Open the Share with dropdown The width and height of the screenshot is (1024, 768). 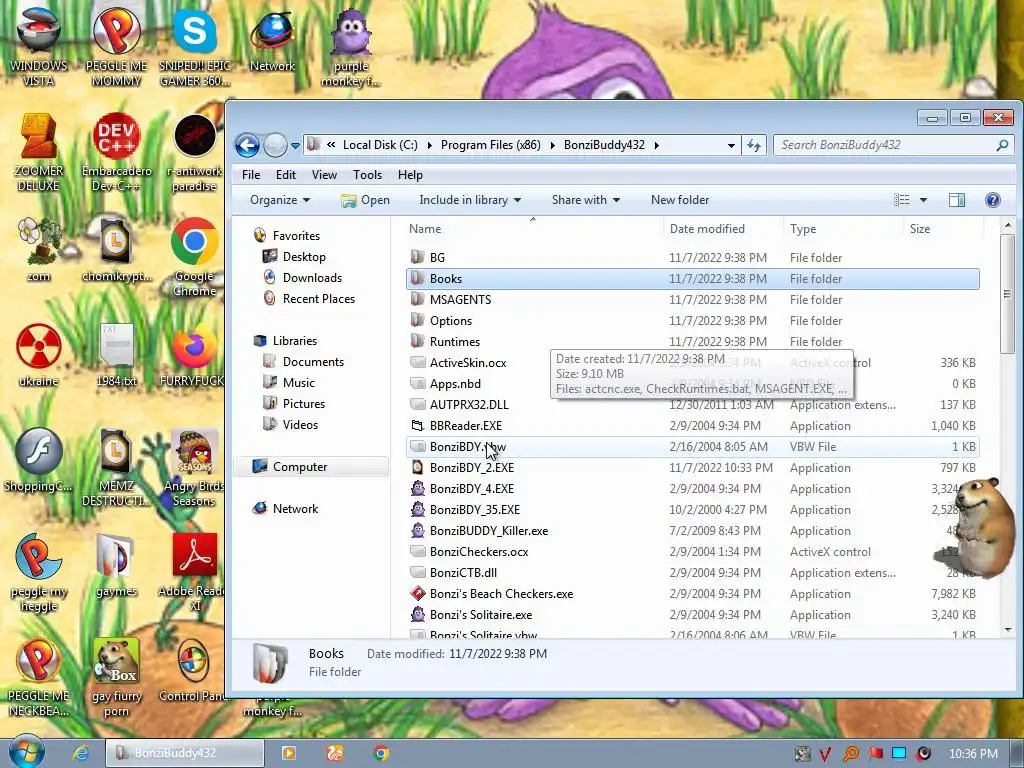click(x=585, y=200)
